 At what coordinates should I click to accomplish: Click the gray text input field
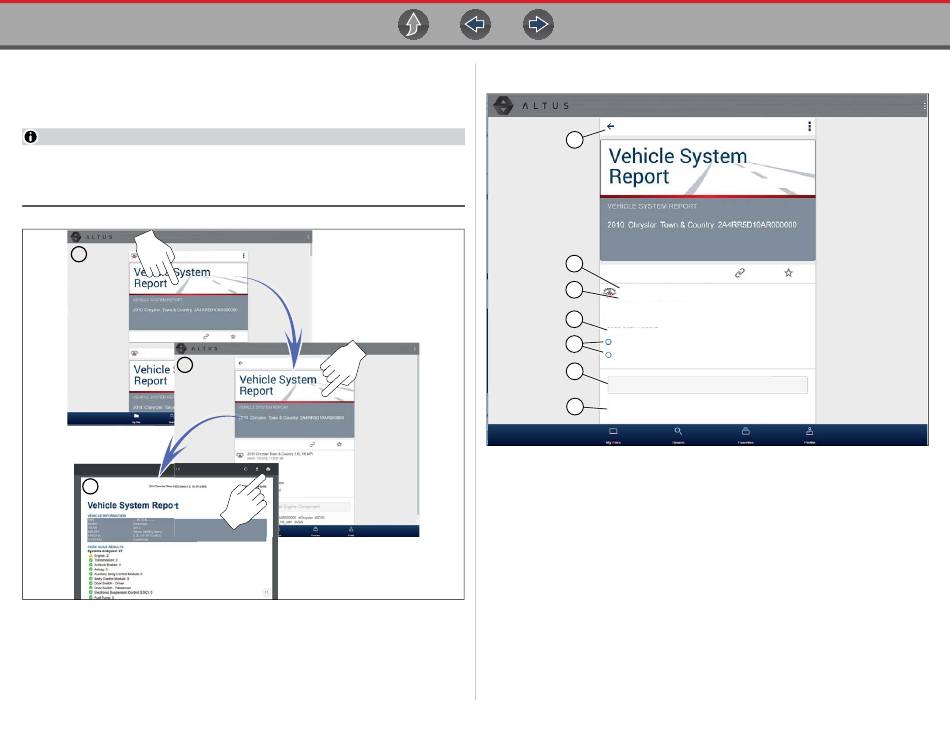tap(707, 385)
